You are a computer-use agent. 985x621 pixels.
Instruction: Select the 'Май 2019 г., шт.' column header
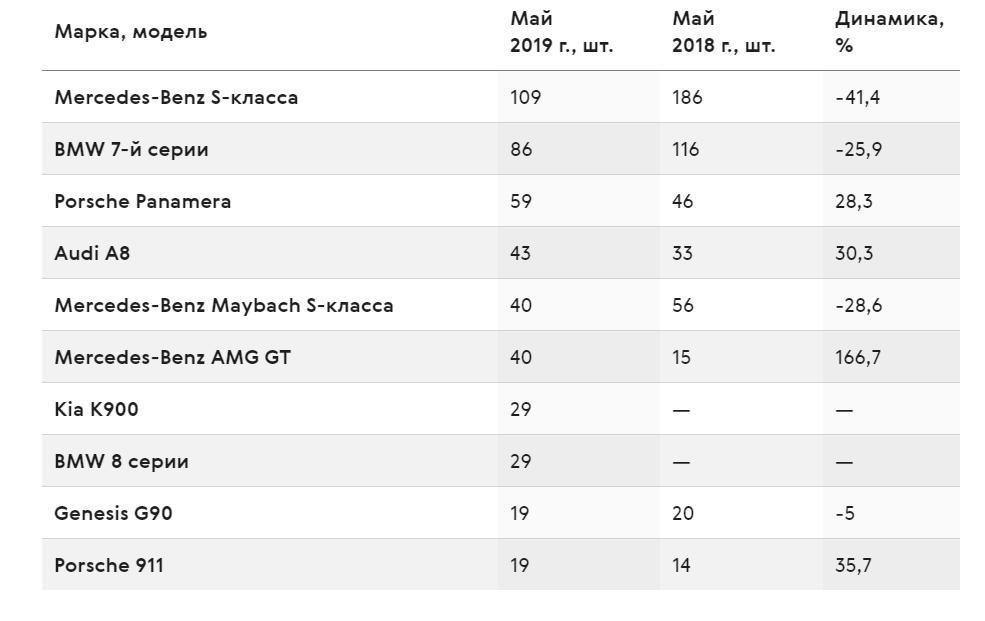point(562,32)
